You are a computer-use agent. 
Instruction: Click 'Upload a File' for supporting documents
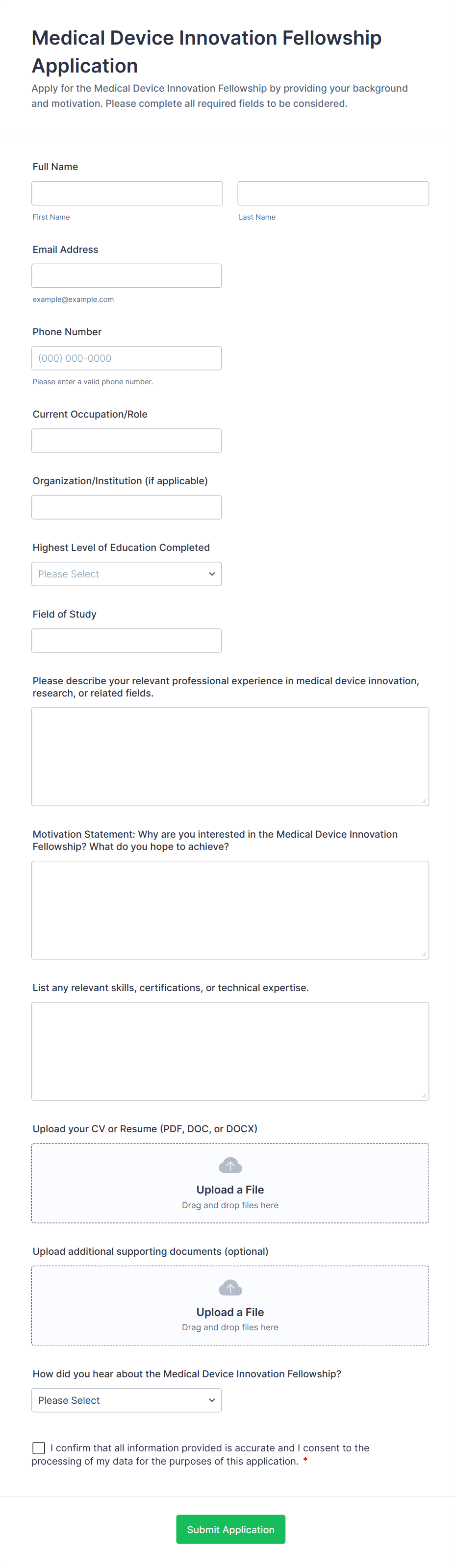pyautogui.click(x=230, y=1312)
